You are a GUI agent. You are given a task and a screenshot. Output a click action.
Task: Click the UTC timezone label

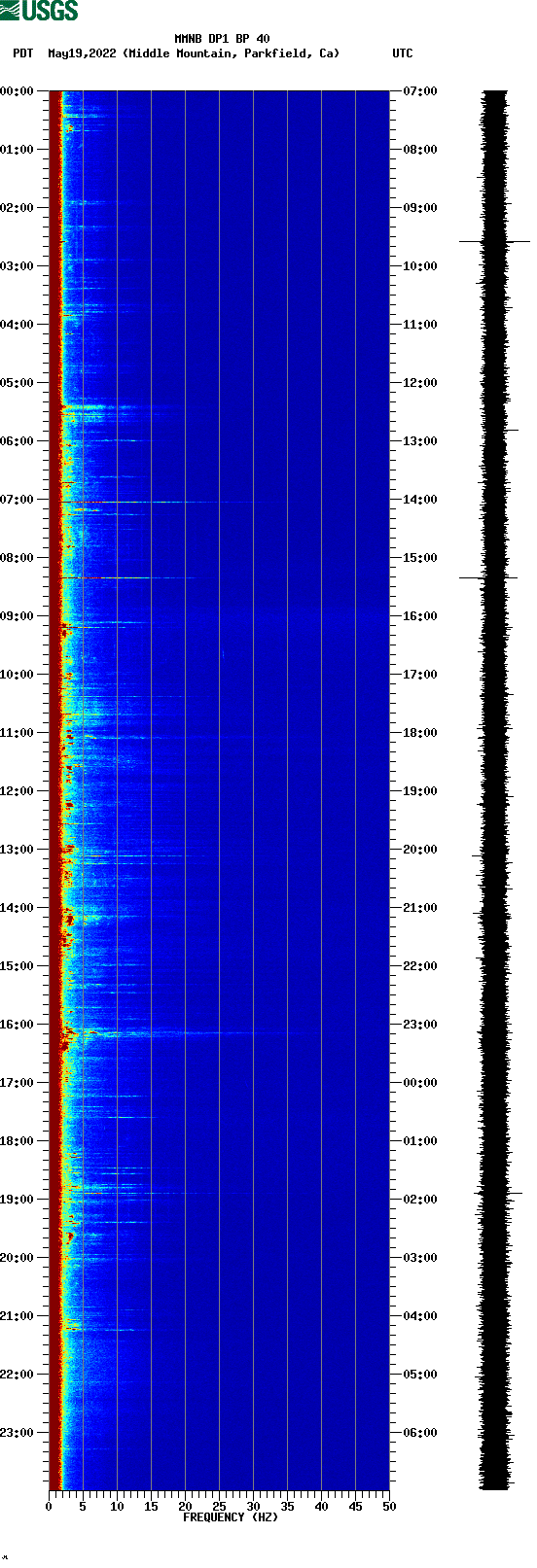coord(403,53)
